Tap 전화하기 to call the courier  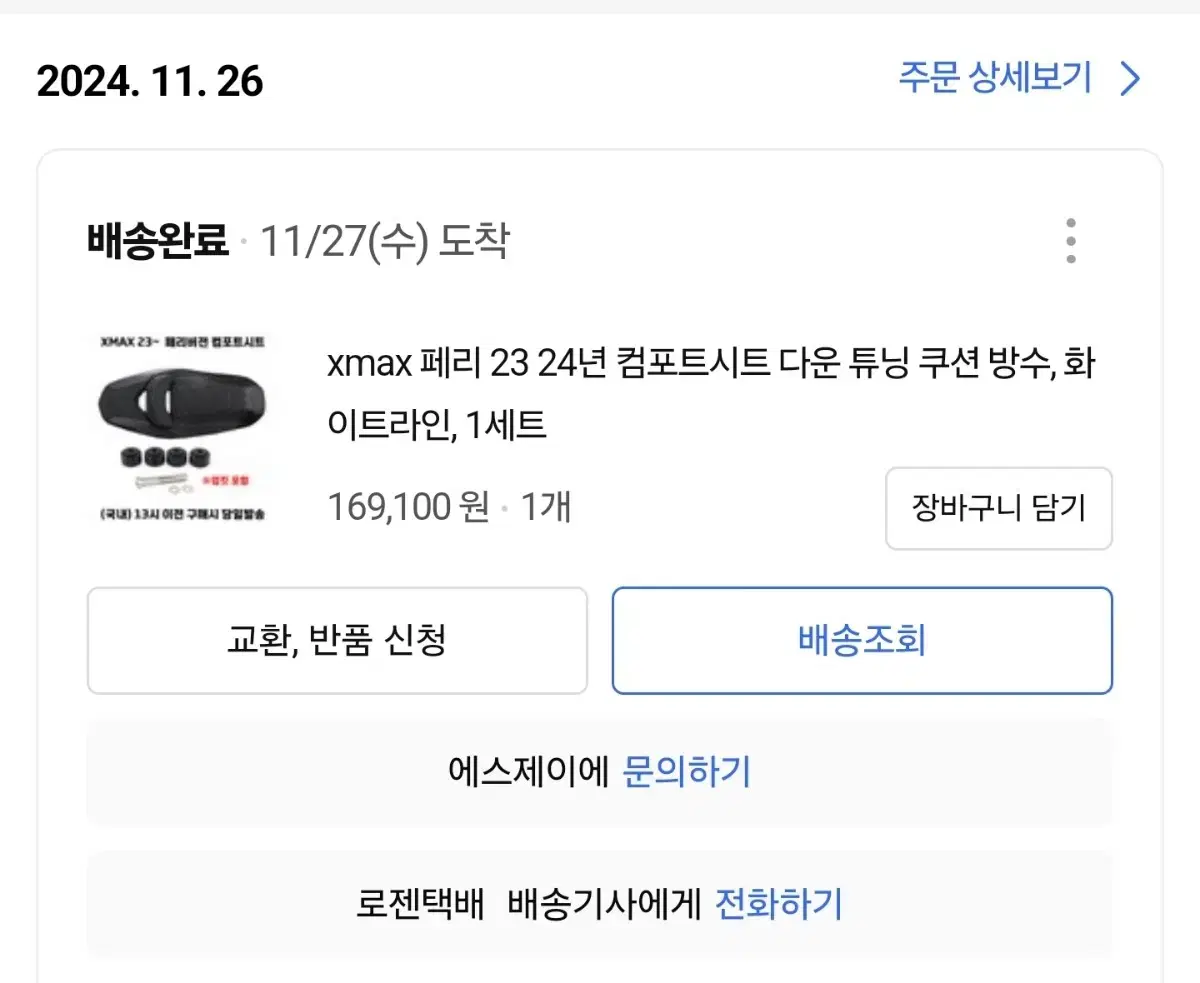779,904
